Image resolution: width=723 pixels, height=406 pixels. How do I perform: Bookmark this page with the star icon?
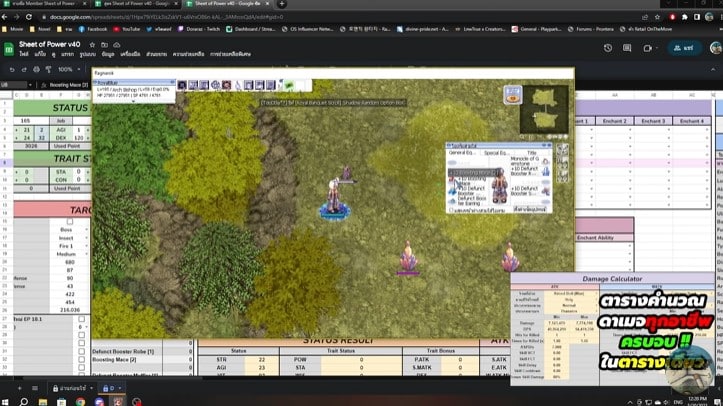pyautogui.click(x=657, y=17)
